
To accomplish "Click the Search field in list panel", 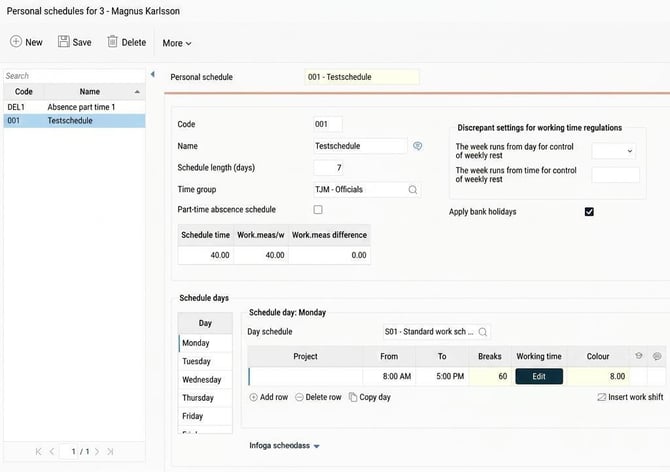I will pos(74,76).
